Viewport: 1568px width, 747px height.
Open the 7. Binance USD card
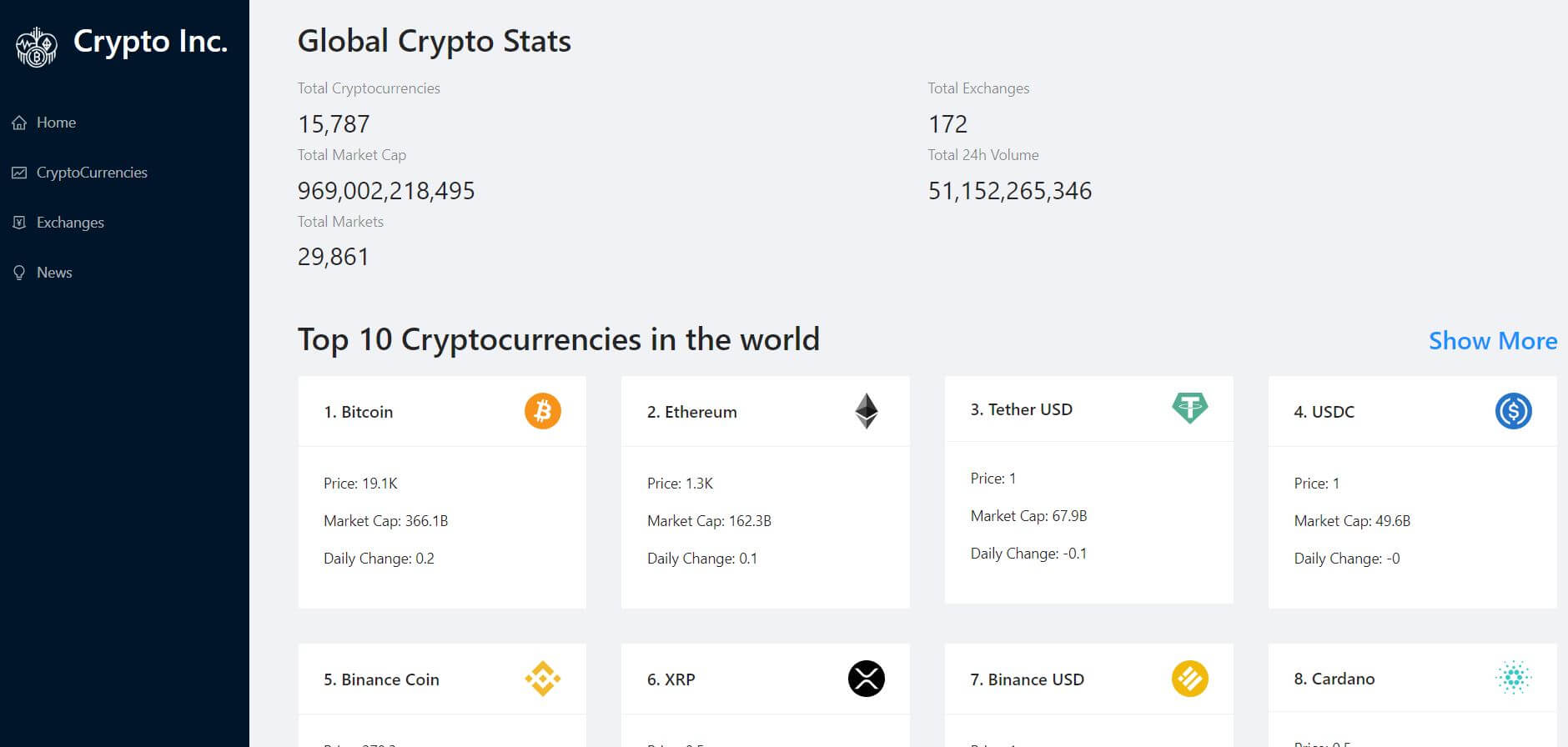pyautogui.click(x=1088, y=695)
